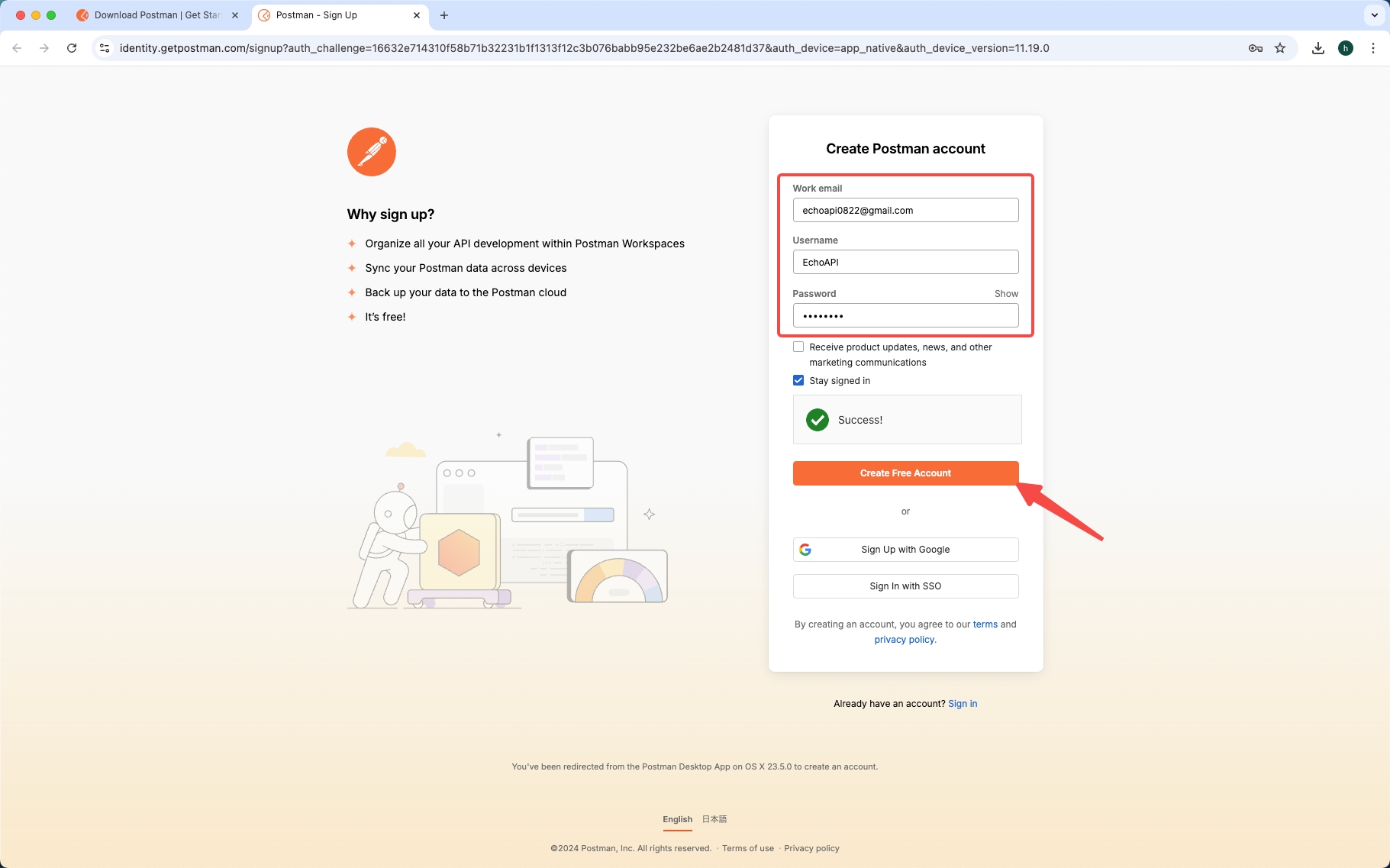Follow the Sign in link
This screenshot has width=1390, height=868.
coord(963,704)
